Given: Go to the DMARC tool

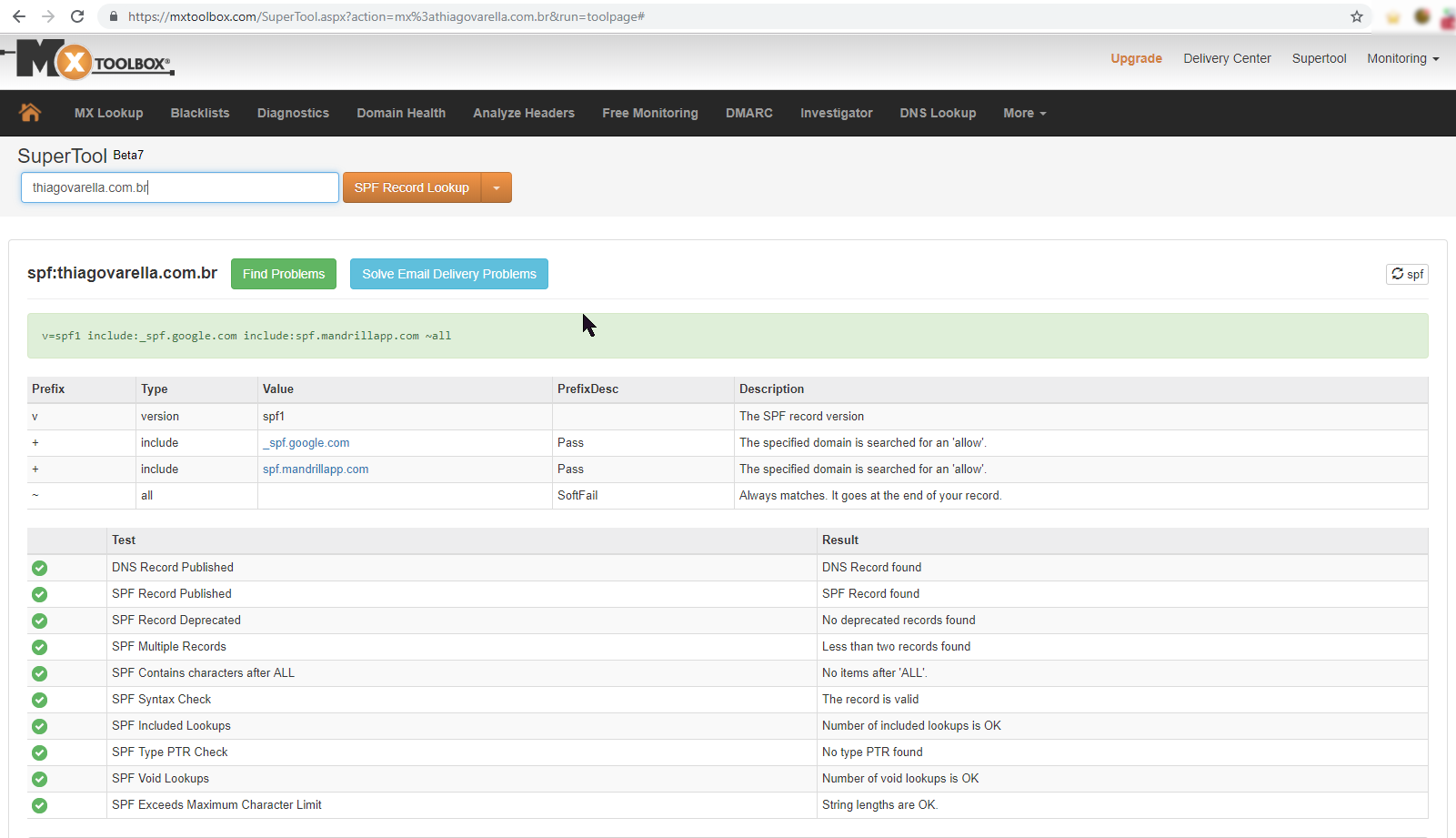Looking at the screenshot, I should [x=749, y=113].
